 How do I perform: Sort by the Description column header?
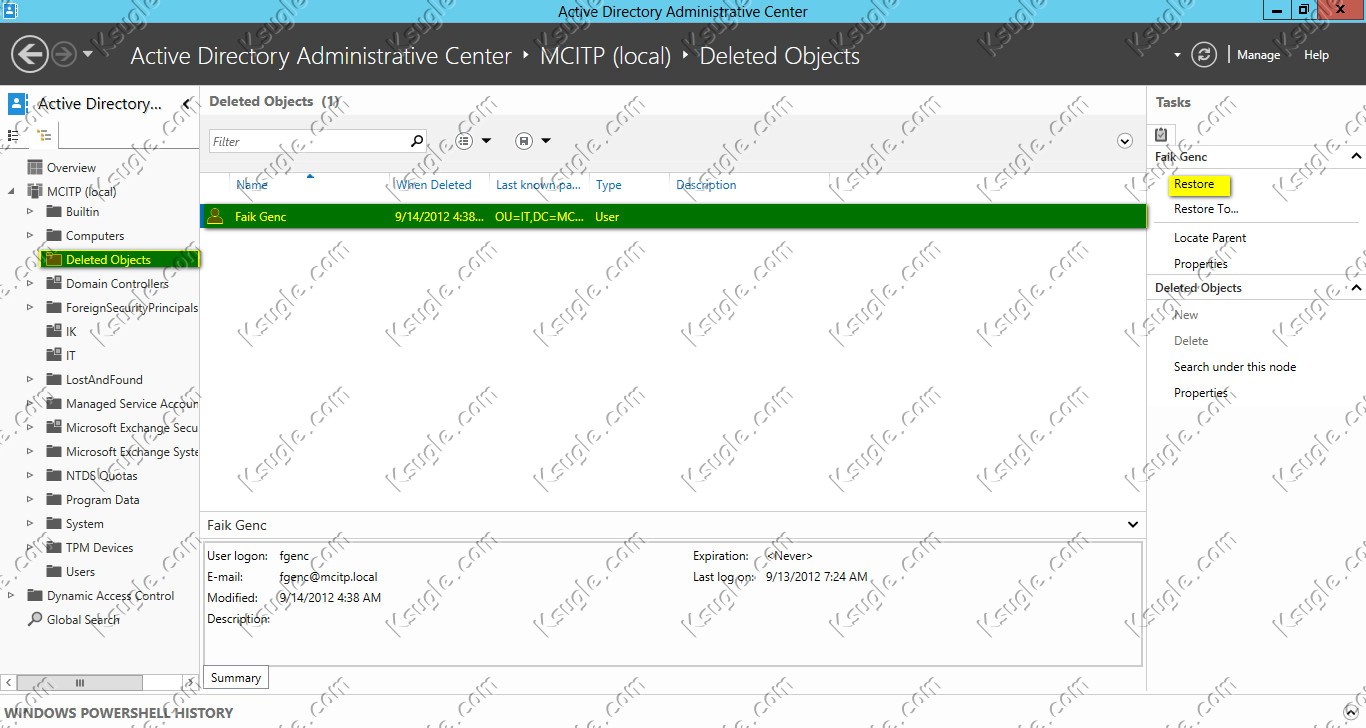(706, 185)
